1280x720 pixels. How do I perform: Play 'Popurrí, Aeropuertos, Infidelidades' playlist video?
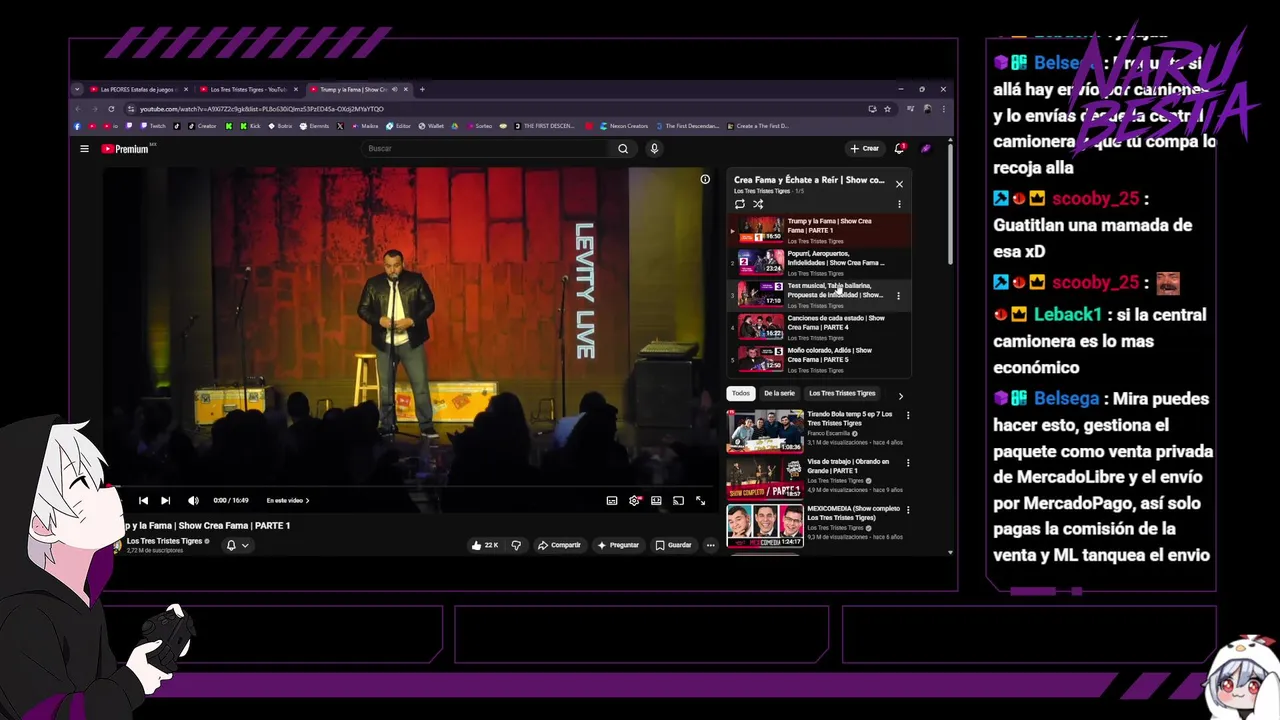818,263
